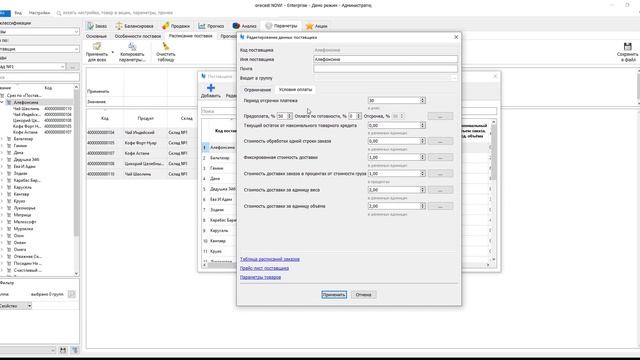Click the star icon on Акции tab
This screenshot has height=360, width=640.
point(309,26)
